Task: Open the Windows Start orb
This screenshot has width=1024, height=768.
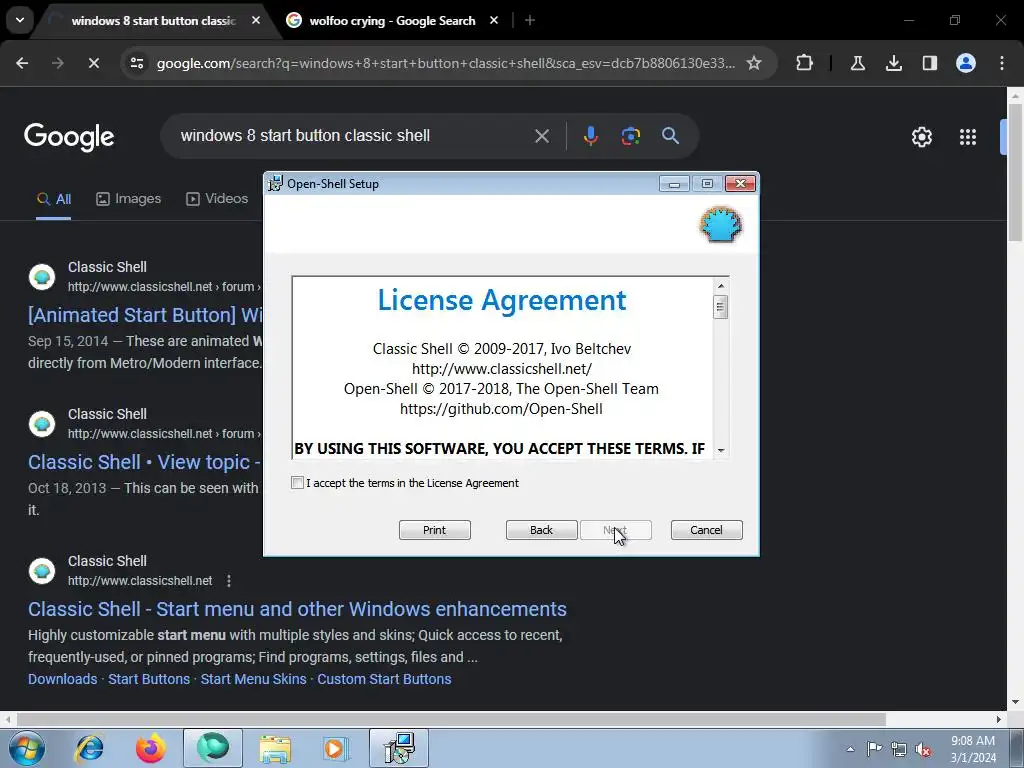Action: coord(27,748)
